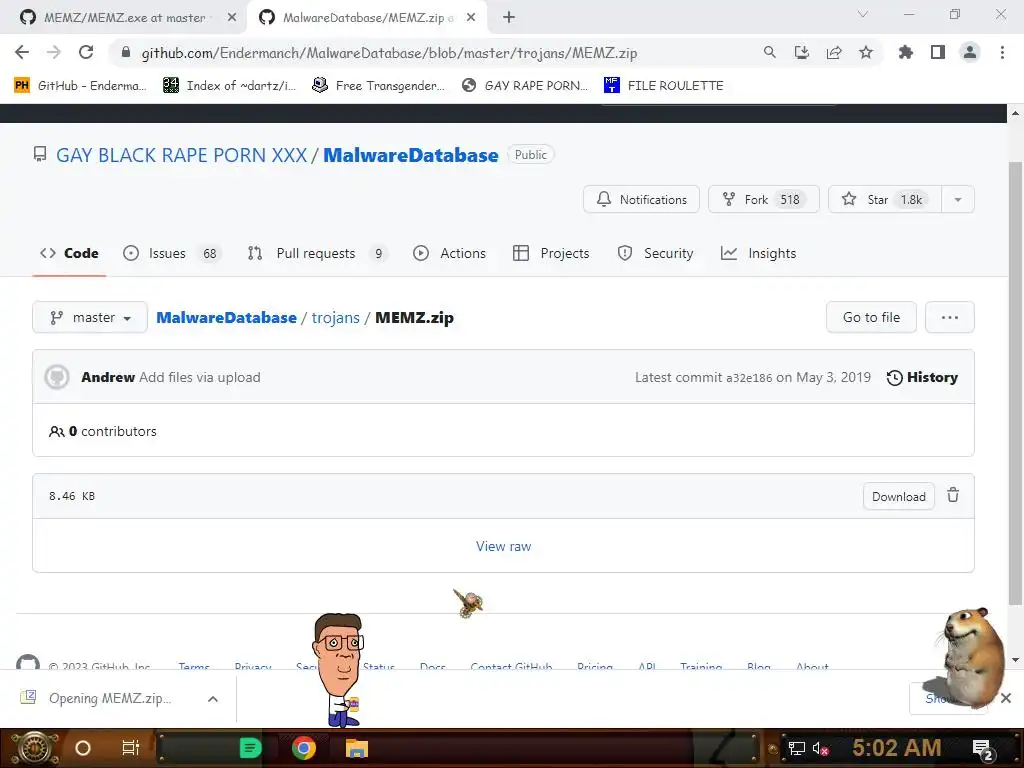Click the address bar URL field
The width and height of the screenshot is (1024, 768).
point(389,53)
